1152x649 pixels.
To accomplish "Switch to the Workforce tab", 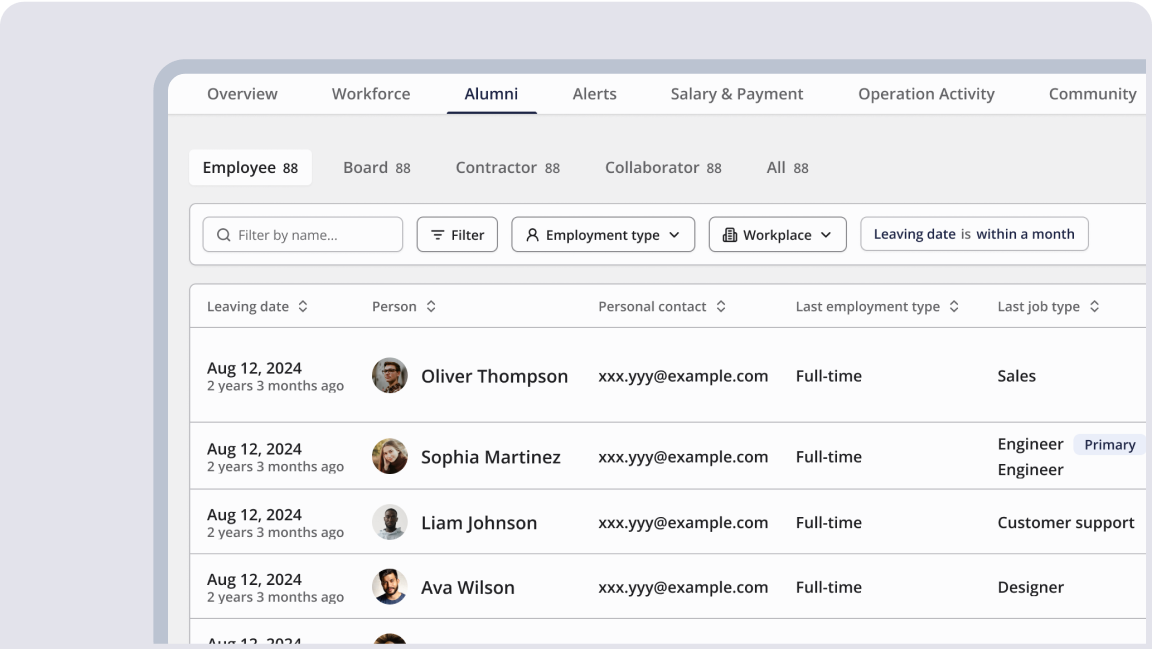I will 371,94.
